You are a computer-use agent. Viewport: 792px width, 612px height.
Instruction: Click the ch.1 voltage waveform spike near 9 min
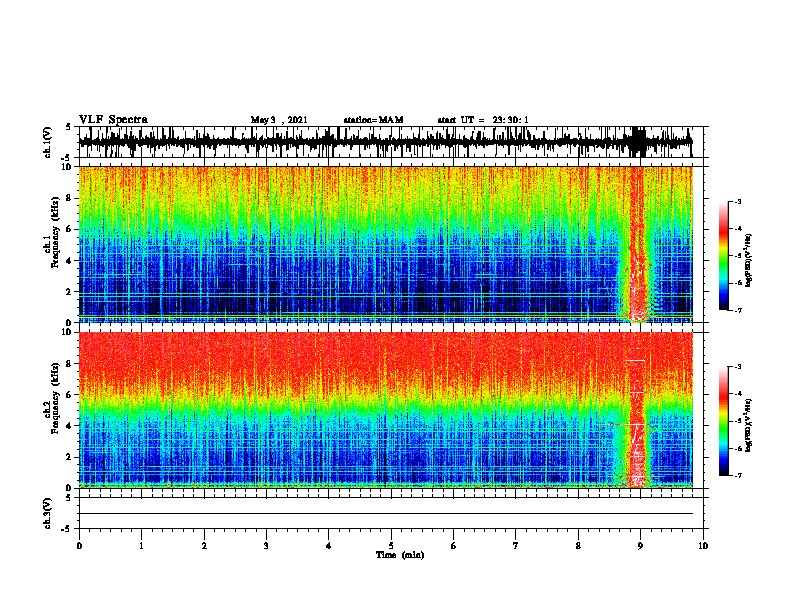(639, 142)
